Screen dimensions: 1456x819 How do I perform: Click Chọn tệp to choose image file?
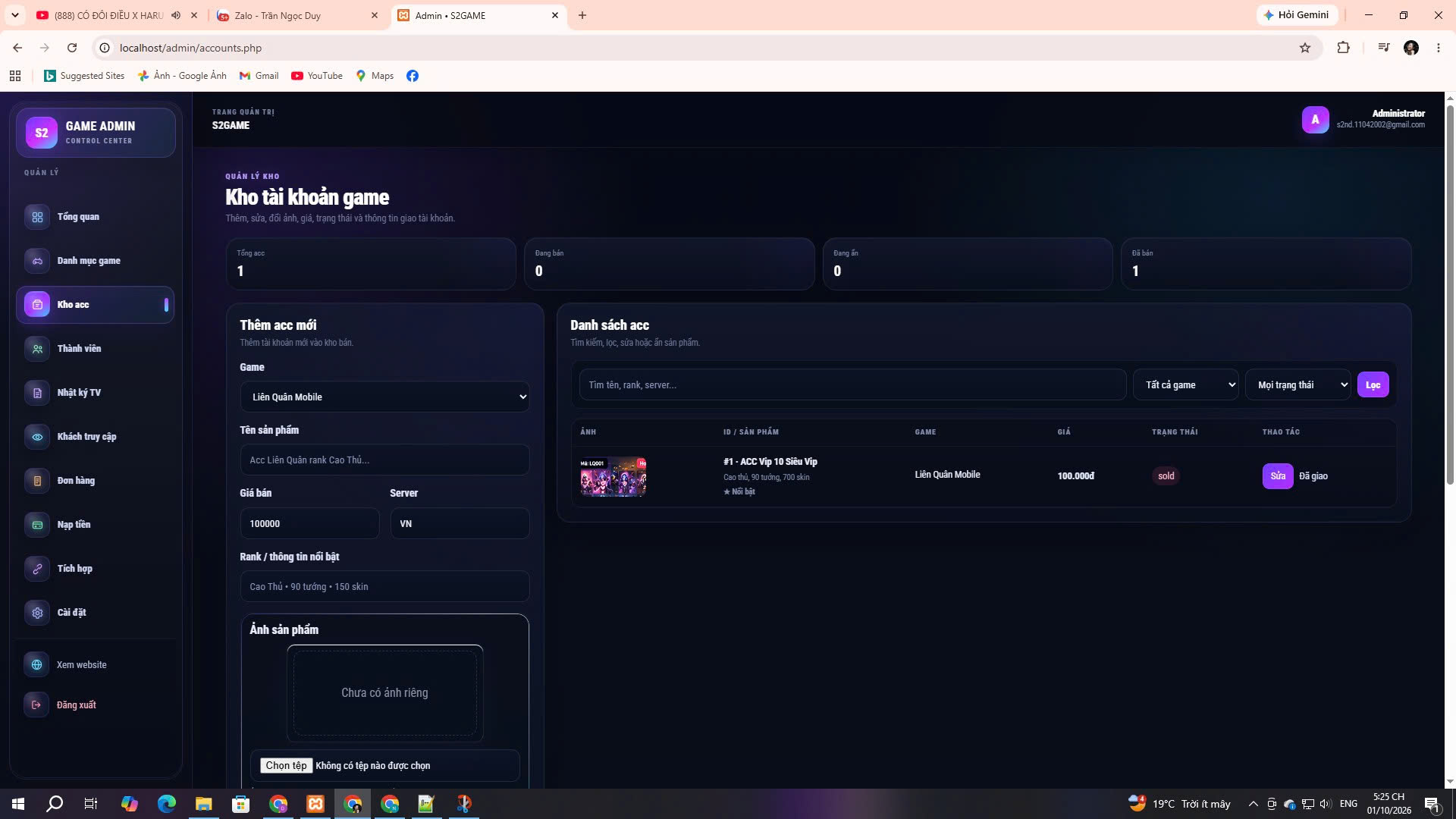(286, 766)
